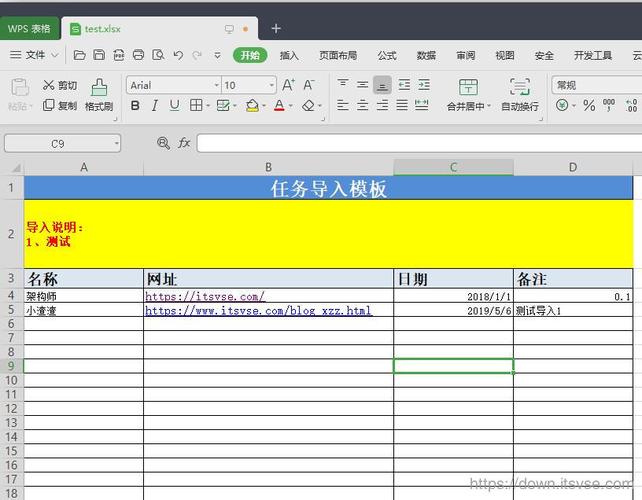Viewport: 642px width, 500px height.
Task: Align text left
Action: click(x=343, y=105)
